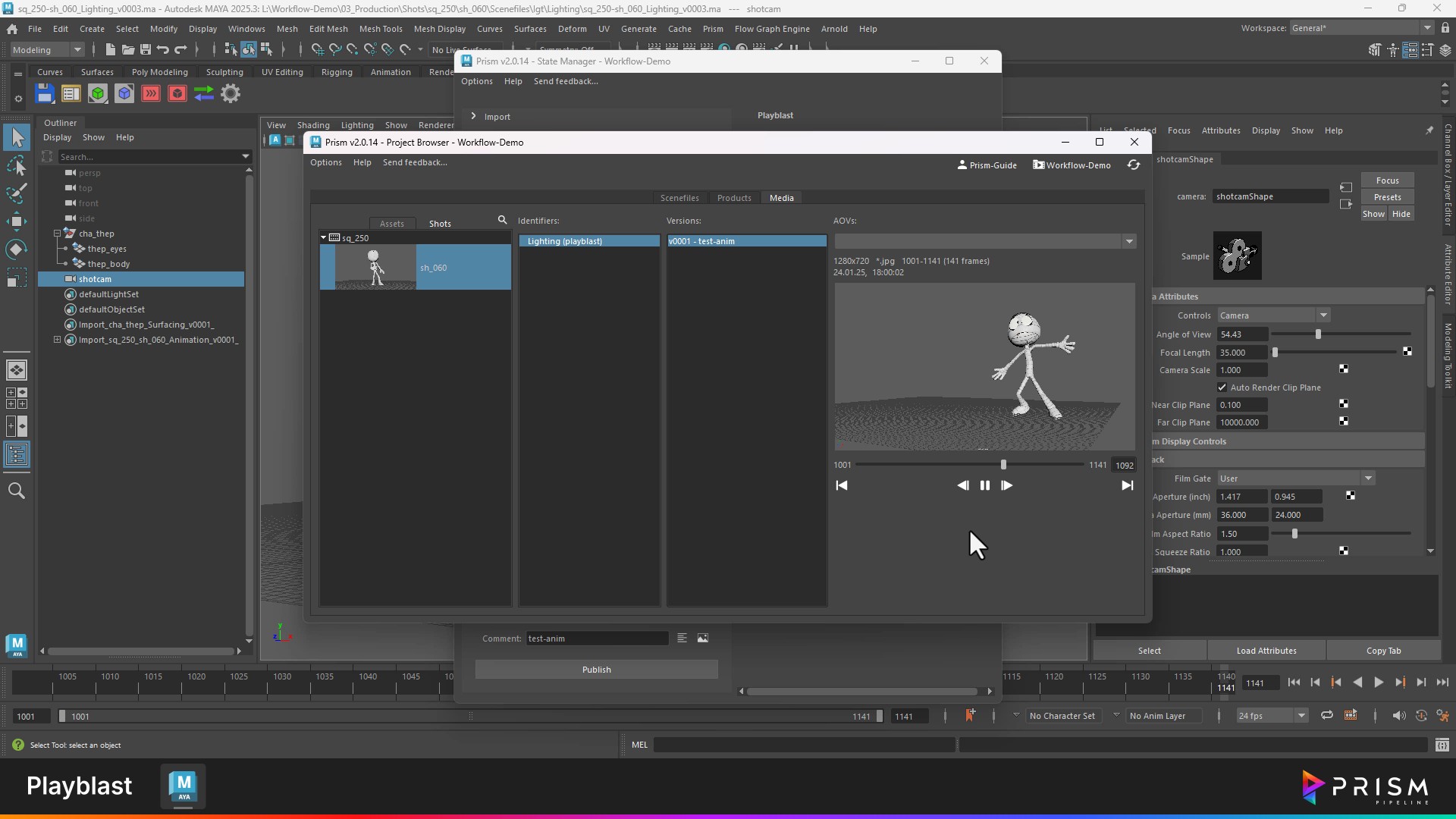Open the Sculpting shelf tab
This screenshot has height=819, width=1456.
[x=224, y=72]
